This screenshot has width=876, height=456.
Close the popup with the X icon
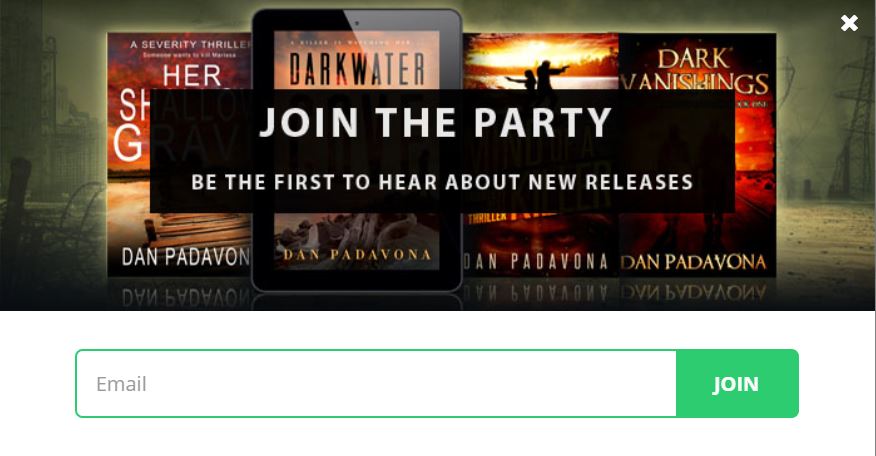pyautogui.click(x=849, y=23)
